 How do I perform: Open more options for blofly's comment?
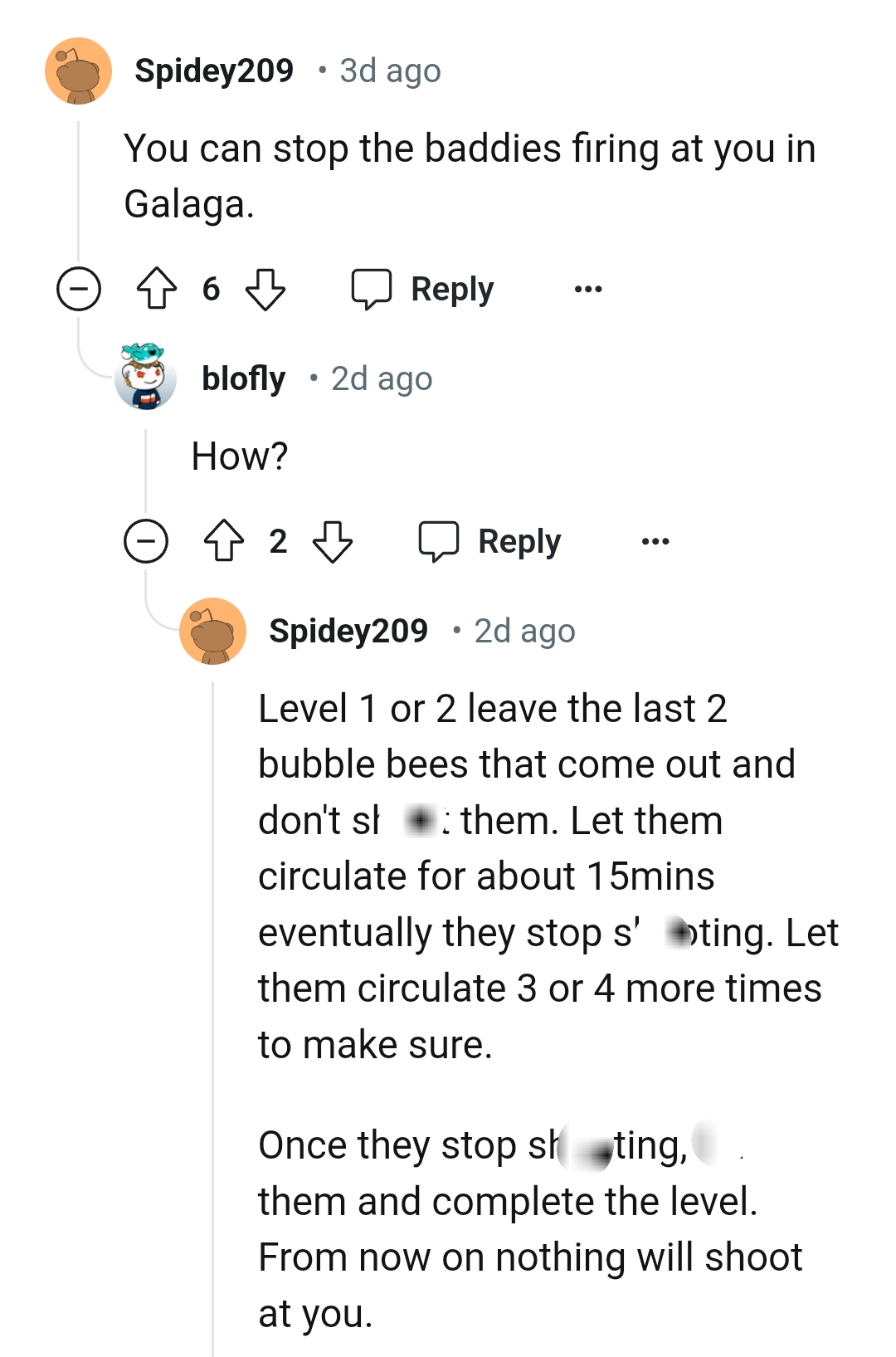click(655, 541)
